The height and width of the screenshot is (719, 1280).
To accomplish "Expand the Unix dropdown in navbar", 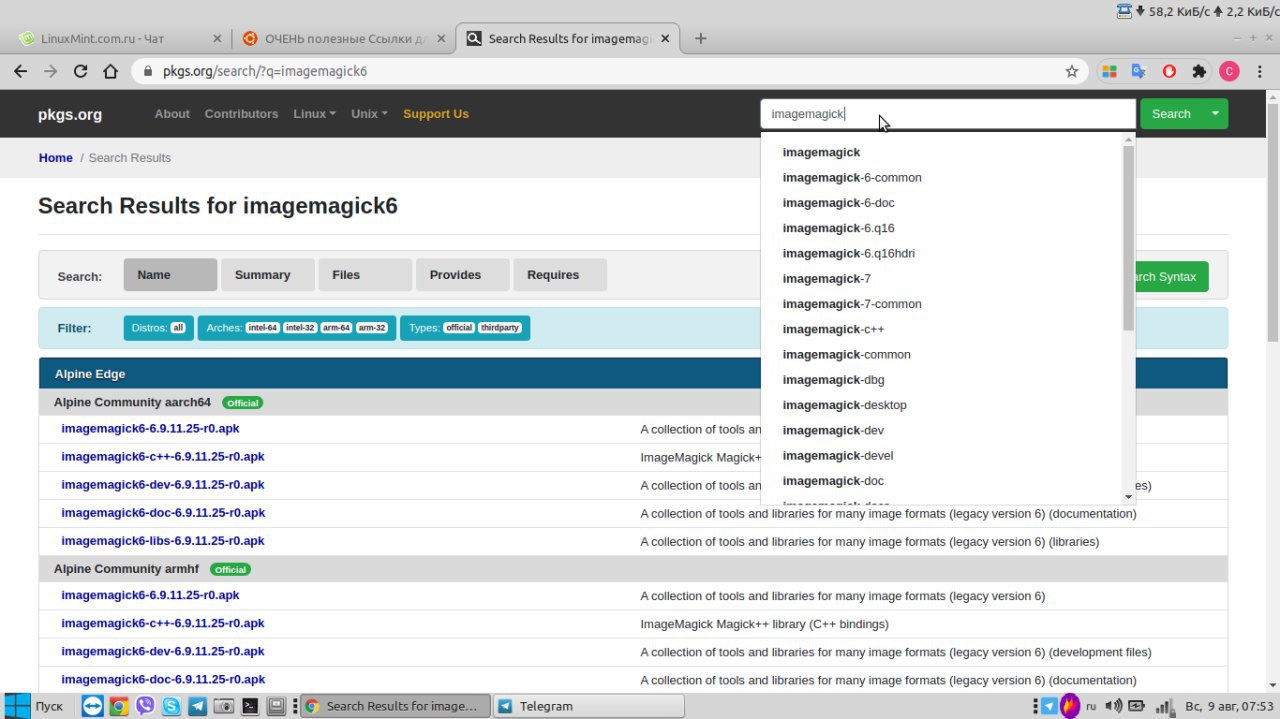I will point(369,114).
